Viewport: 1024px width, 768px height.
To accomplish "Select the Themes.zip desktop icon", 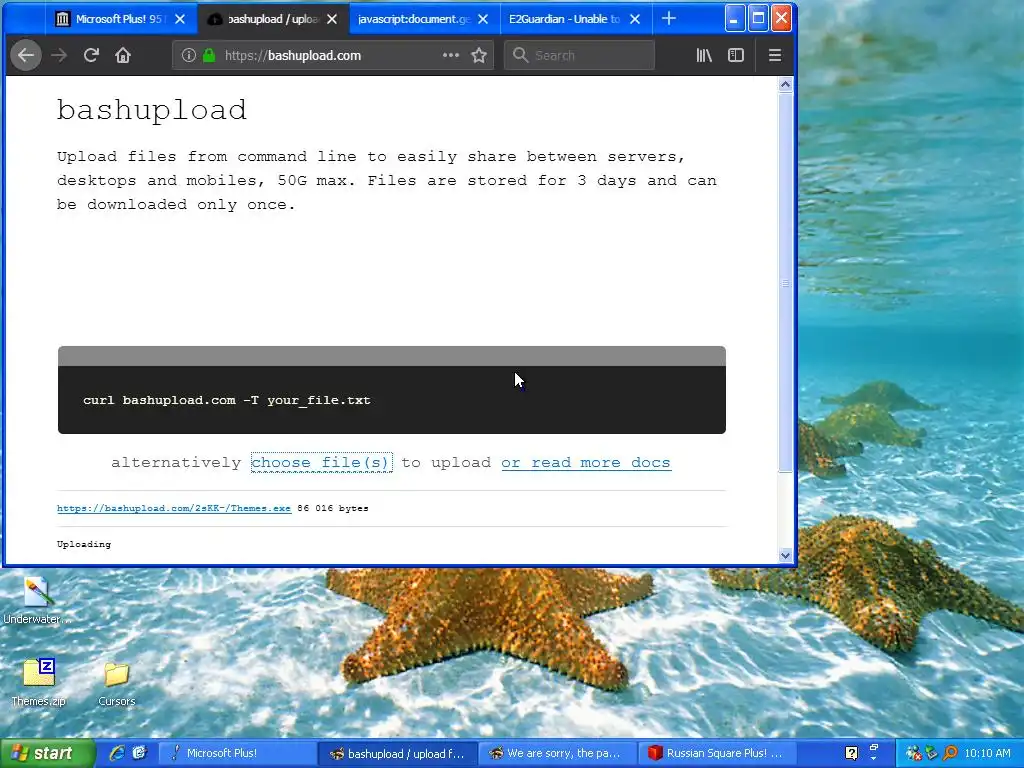I will tap(39, 682).
